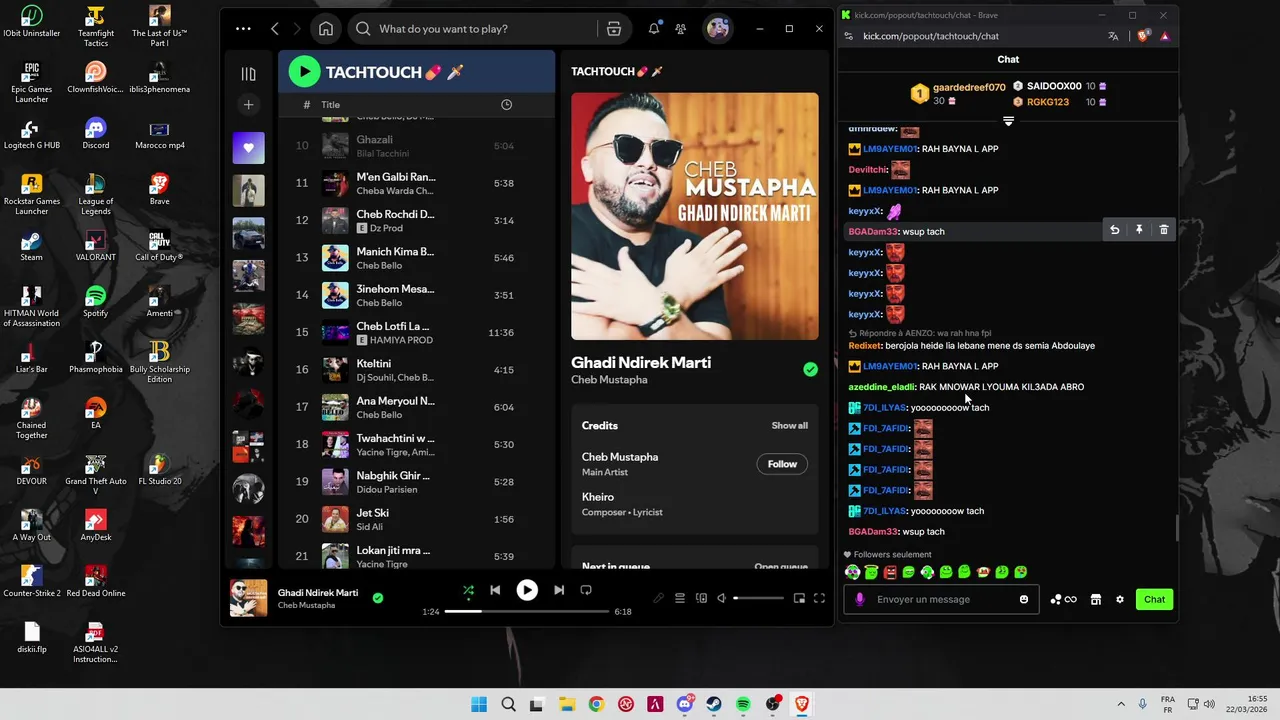Select track 'Cheb Rochdi D...'
1280x720 pixels.
tap(416, 221)
